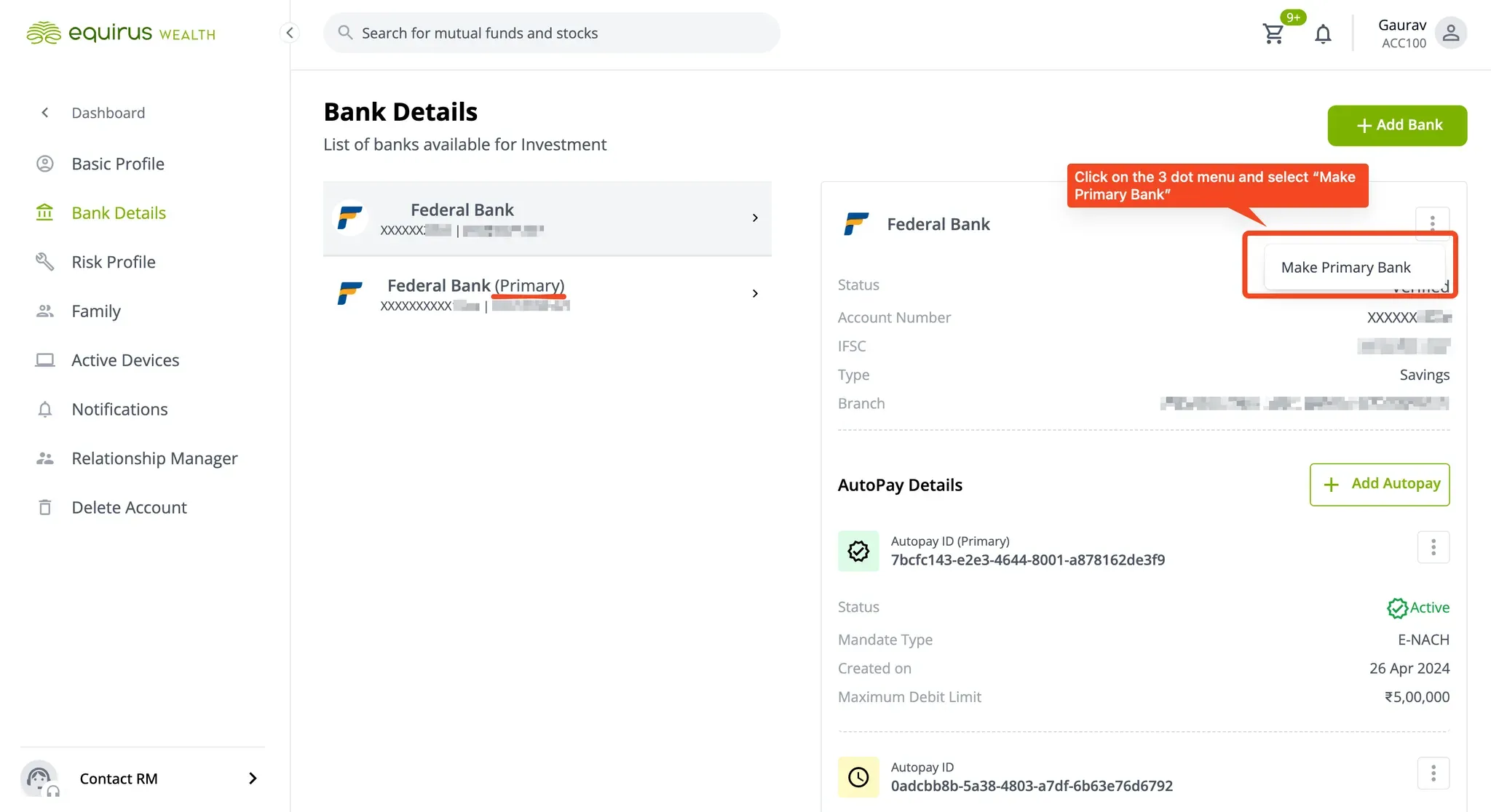Click the Contact RM headset avatar
The image size is (1491, 812).
click(39, 779)
